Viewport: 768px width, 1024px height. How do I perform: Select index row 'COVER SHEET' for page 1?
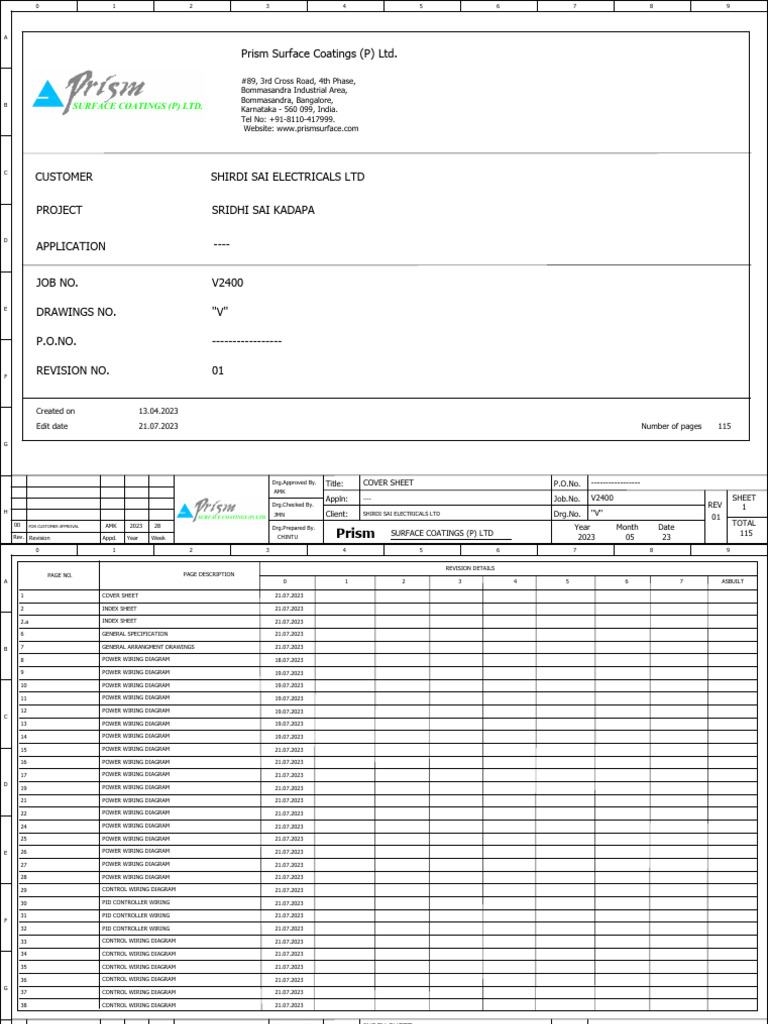(x=120, y=596)
